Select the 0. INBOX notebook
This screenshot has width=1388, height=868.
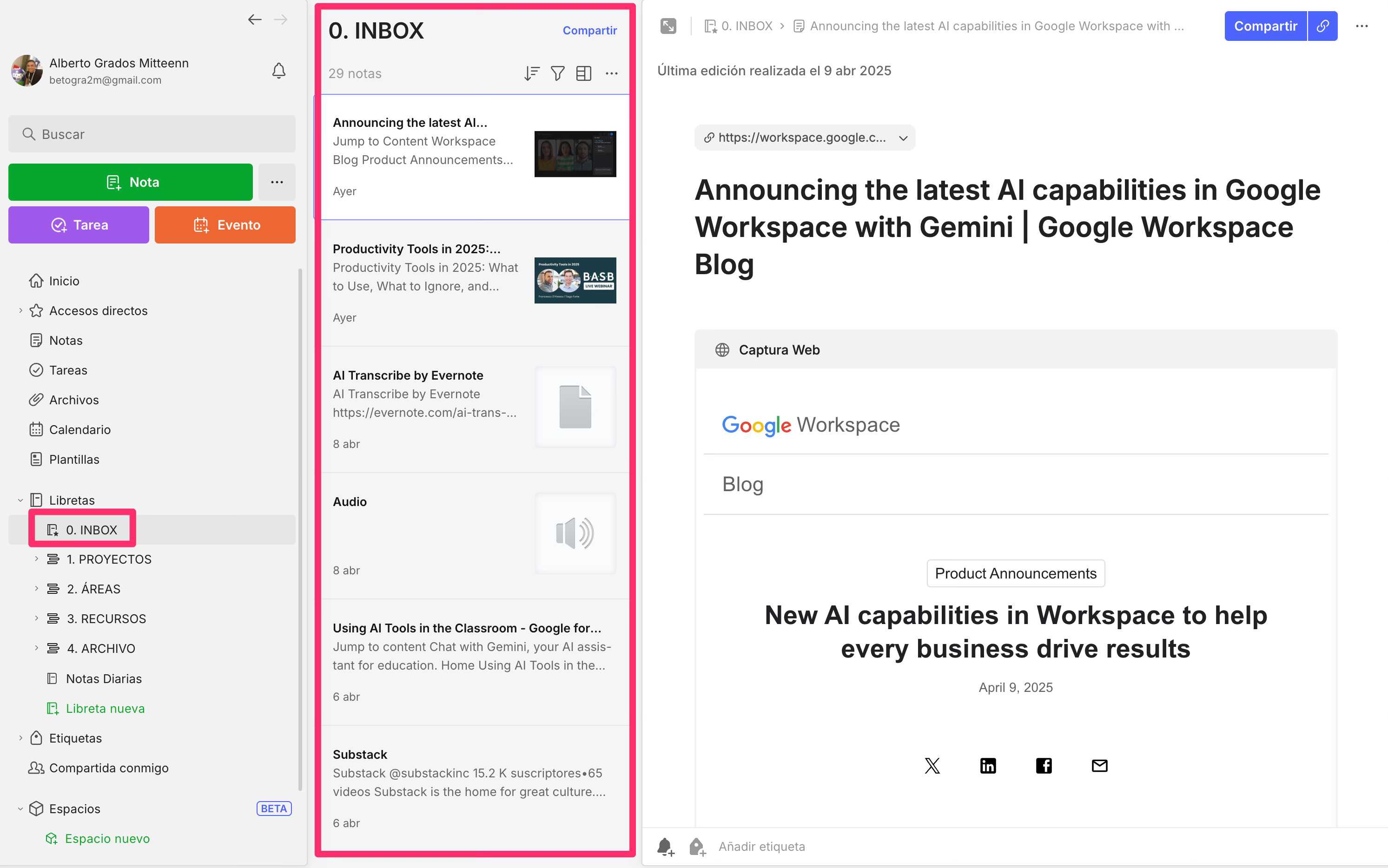click(x=152, y=530)
